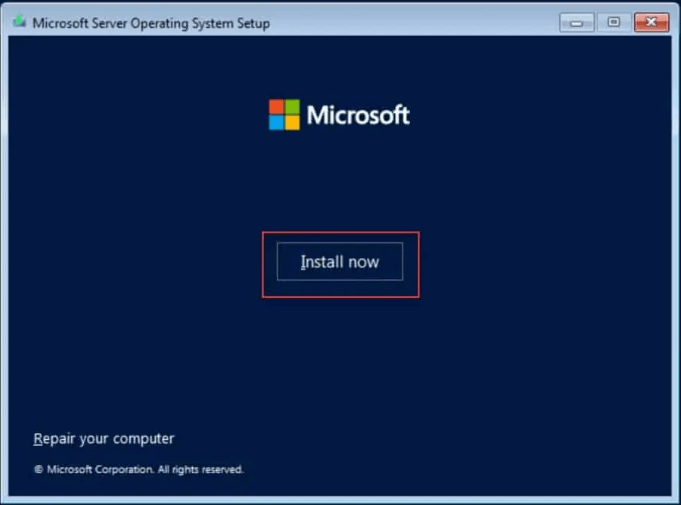The width and height of the screenshot is (681, 505).
Task: Open the Repair your computer link
Action: coord(104,439)
